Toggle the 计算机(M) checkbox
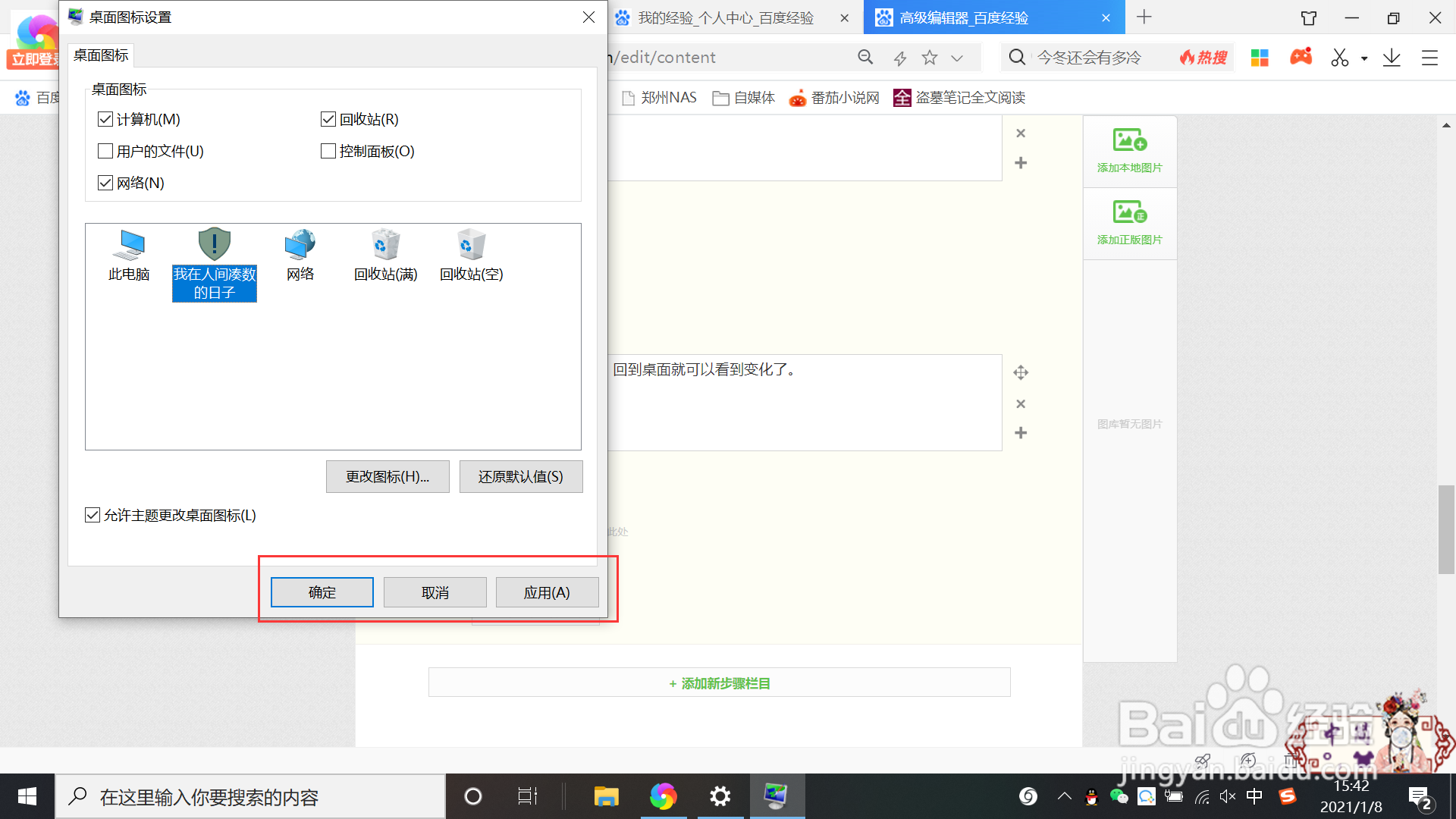Image resolution: width=1456 pixels, height=819 pixels. pyautogui.click(x=105, y=119)
